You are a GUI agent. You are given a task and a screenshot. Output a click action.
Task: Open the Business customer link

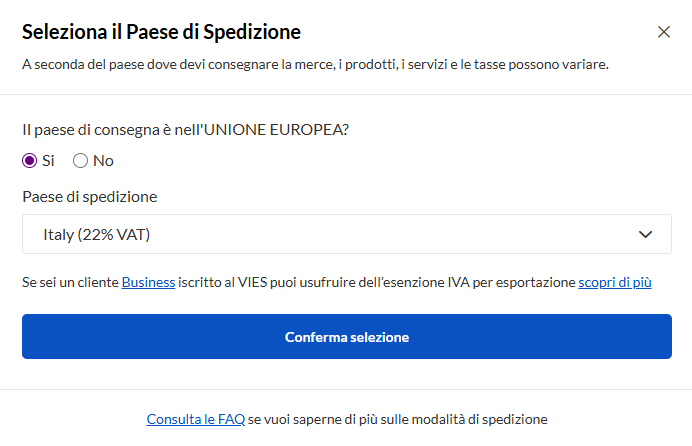point(148,283)
